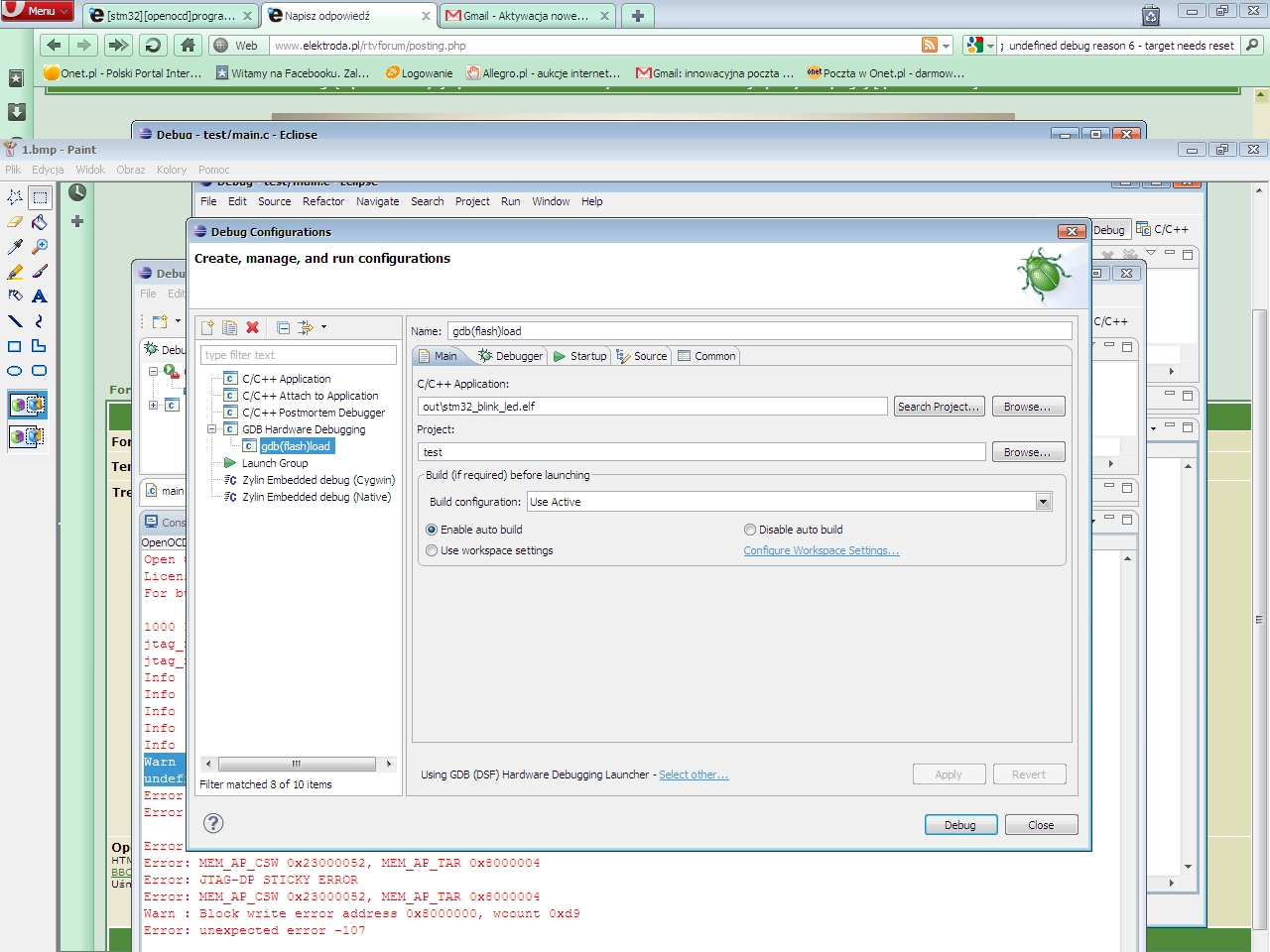
Task: Choose the opaque selection option in Paint
Action: point(28,405)
